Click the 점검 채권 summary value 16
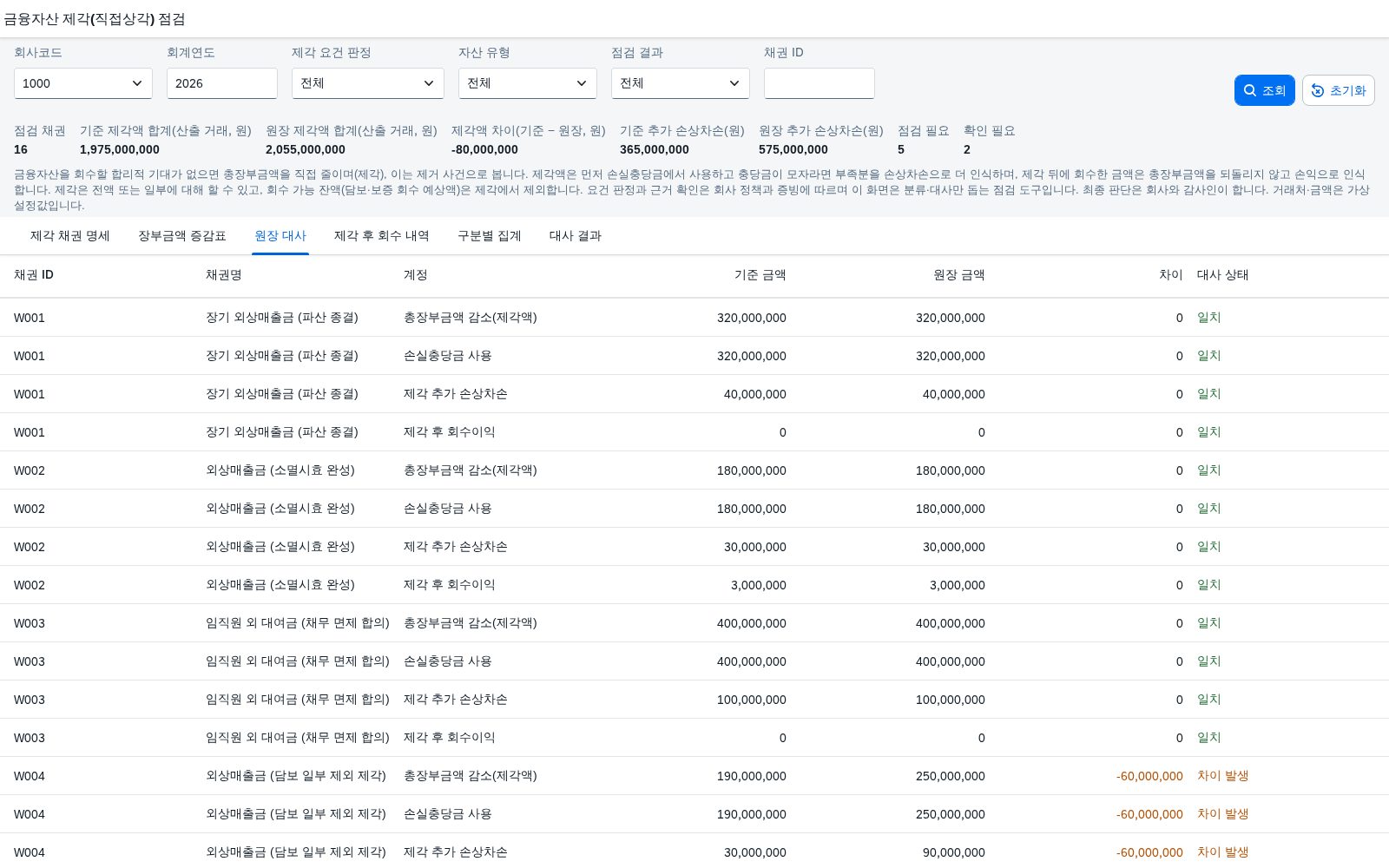 coord(21,149)
